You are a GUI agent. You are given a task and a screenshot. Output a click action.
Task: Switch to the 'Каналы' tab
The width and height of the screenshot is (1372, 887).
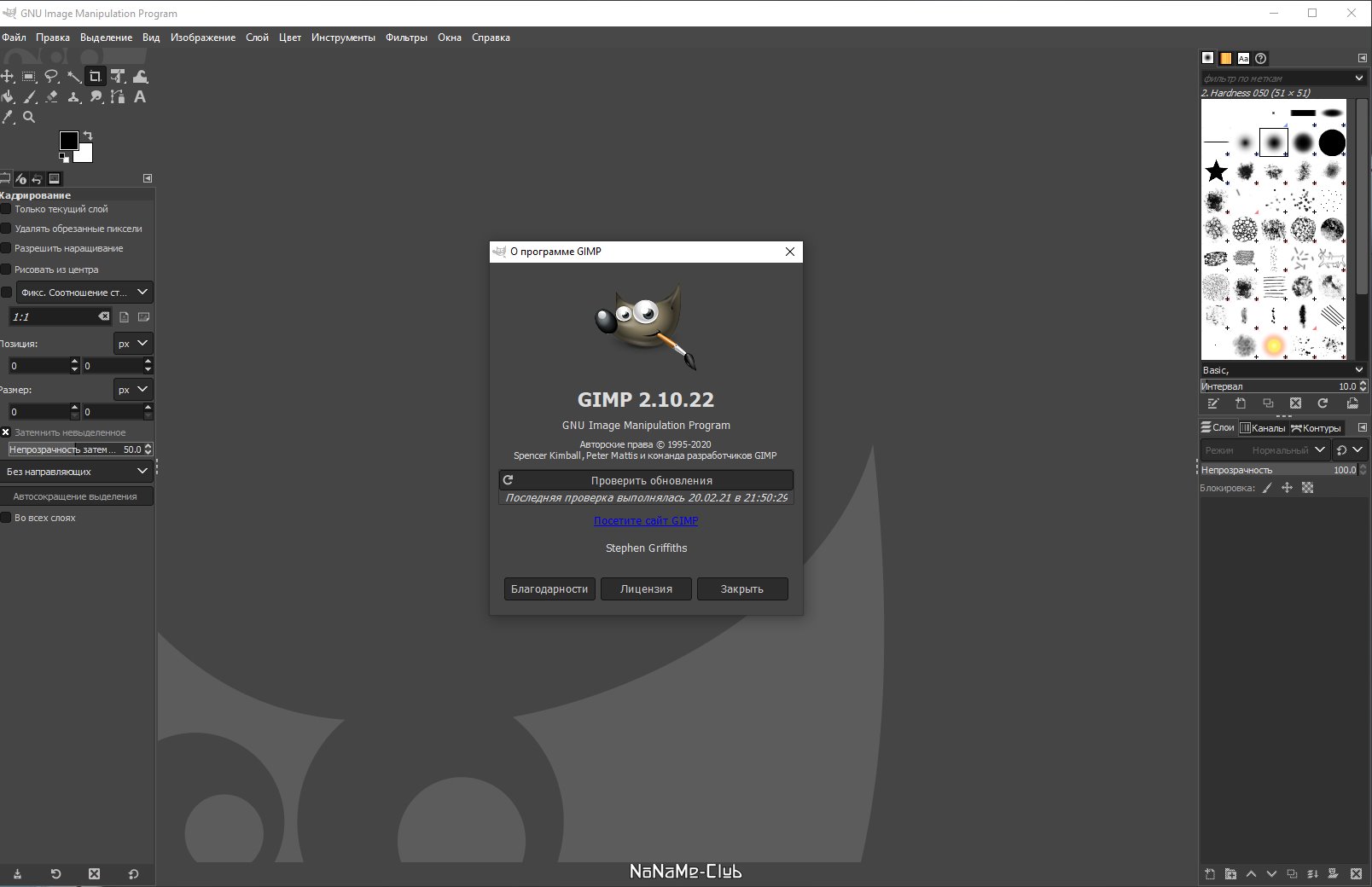click(x=1263, y=428)
